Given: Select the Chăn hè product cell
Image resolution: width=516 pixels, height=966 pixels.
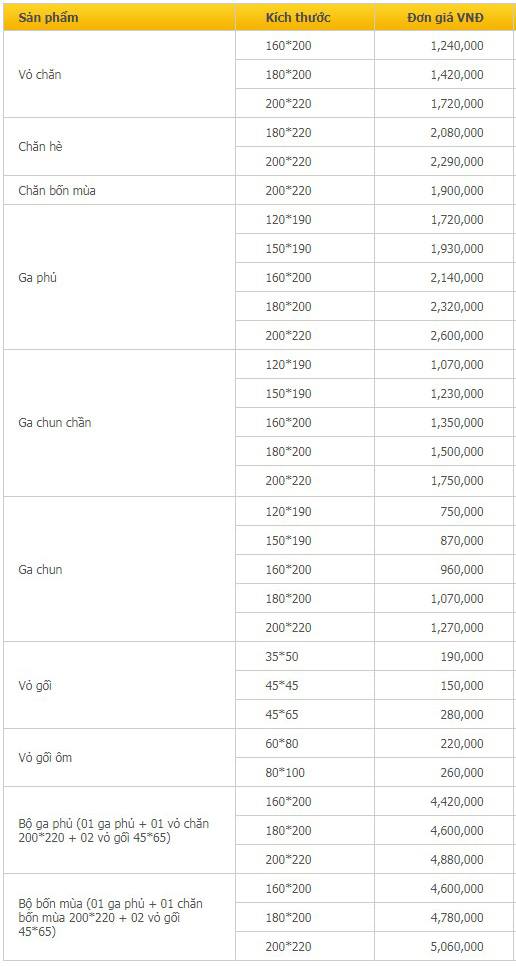Looking at the screenshot, I should pos(119,147).
